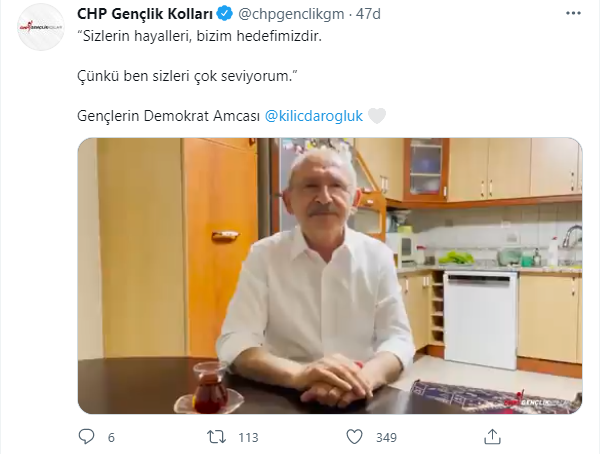The height and width of the screenshot is (454, 600).
Task: Open the share tweet icon
Action: (x=492, y=437)
